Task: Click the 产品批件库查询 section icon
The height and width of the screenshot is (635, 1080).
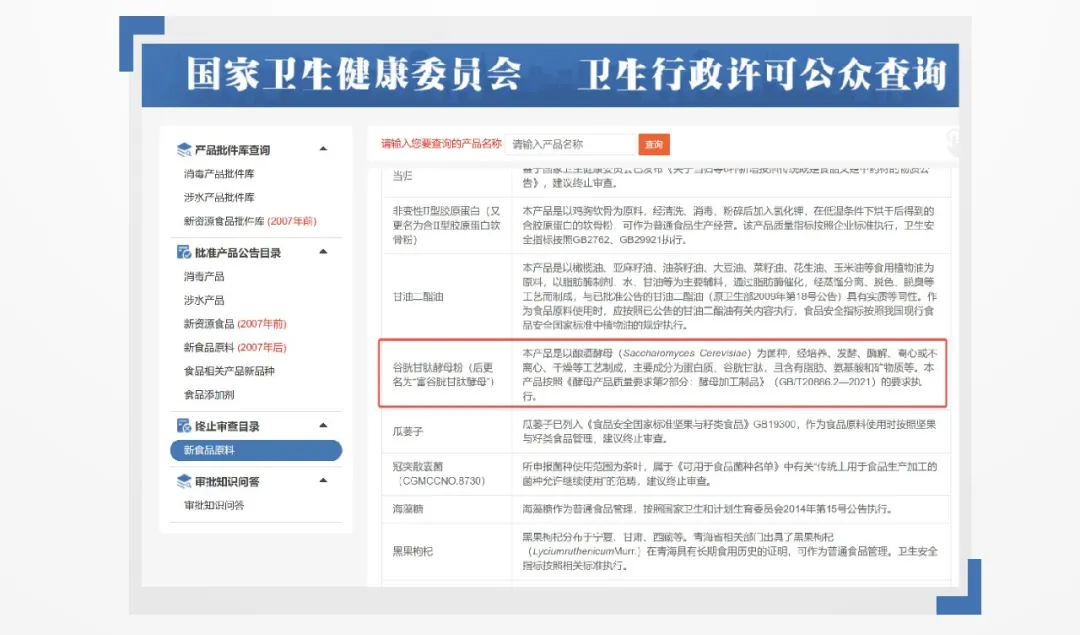Action: pyautogui.click(x=184, y=150)
